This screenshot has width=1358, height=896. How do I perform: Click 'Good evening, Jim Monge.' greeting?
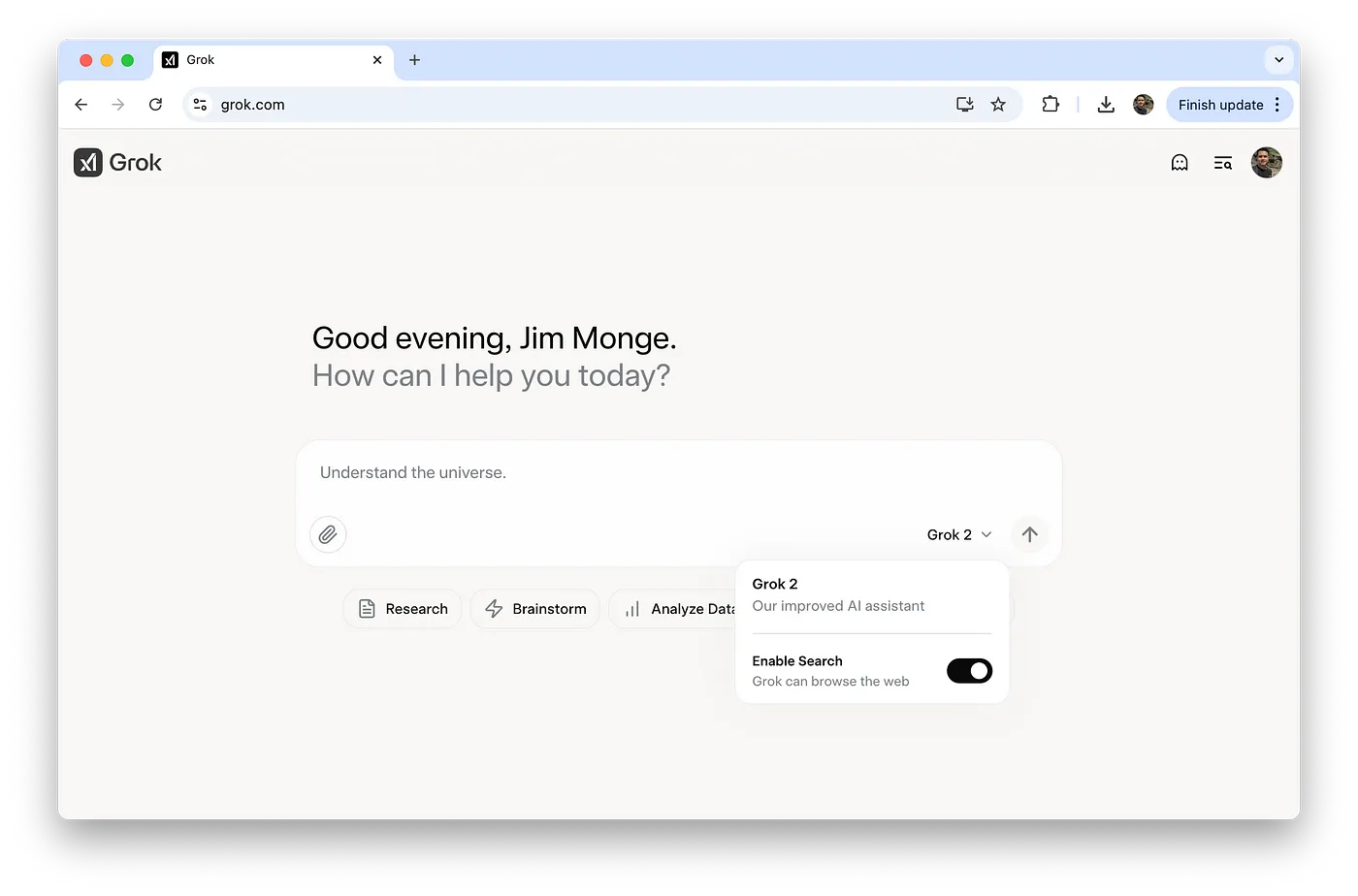pyautogui.click(x=495, y=338)
